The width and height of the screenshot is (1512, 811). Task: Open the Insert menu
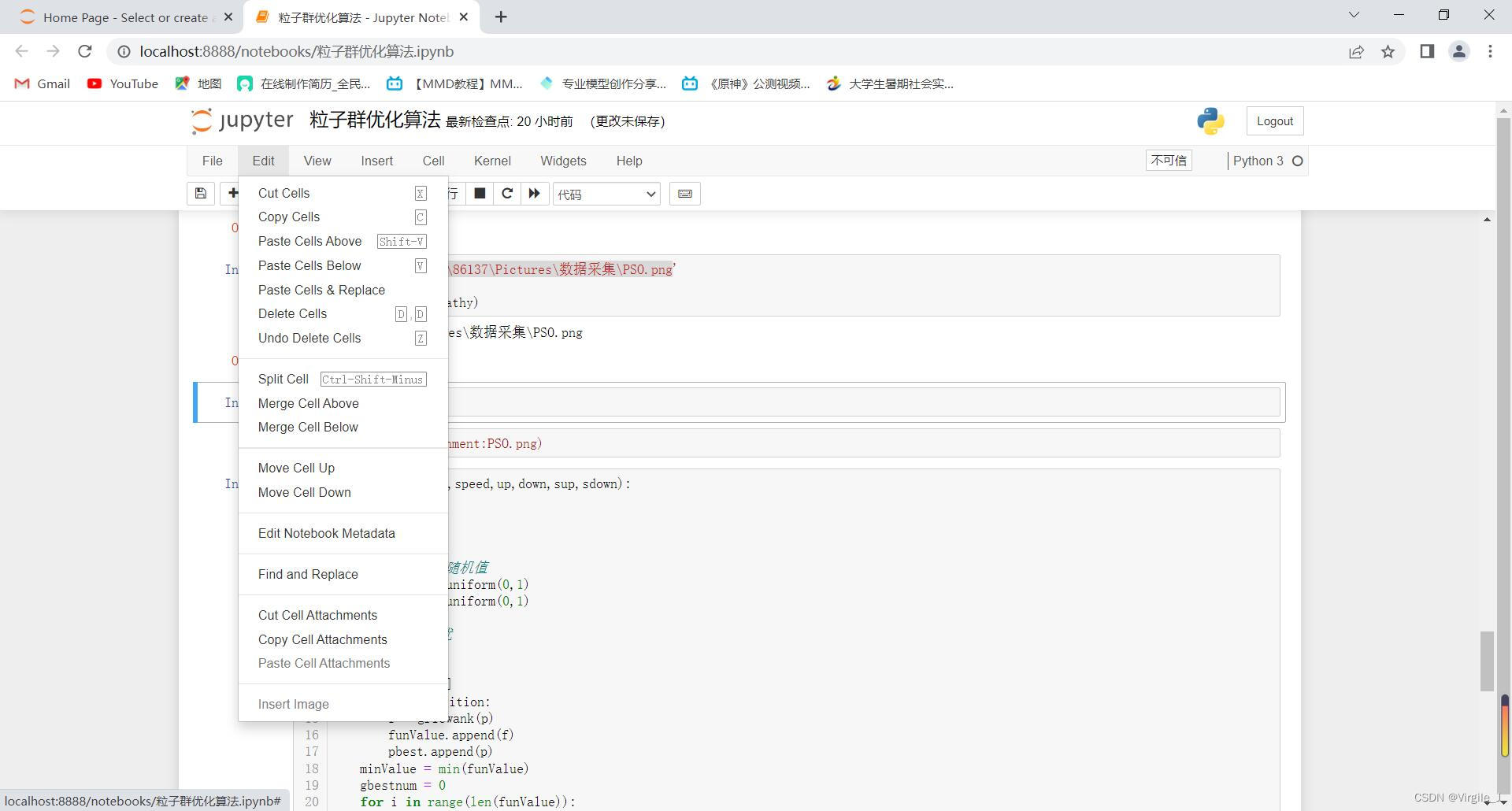(x=376, y=161)
